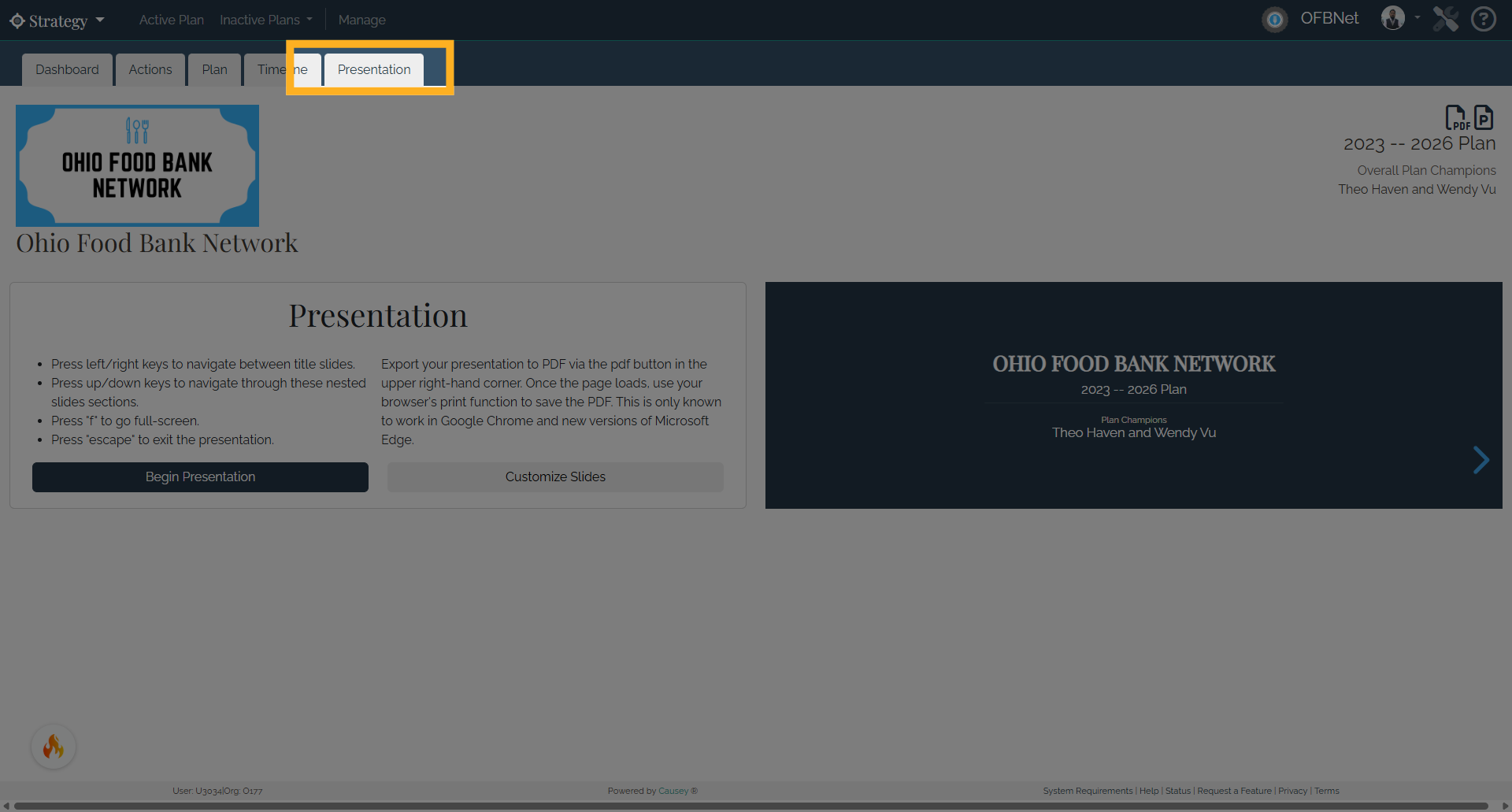Screen dimensions: 1512x812
Task: Open the Manage menu item
Action: point(362,20)
